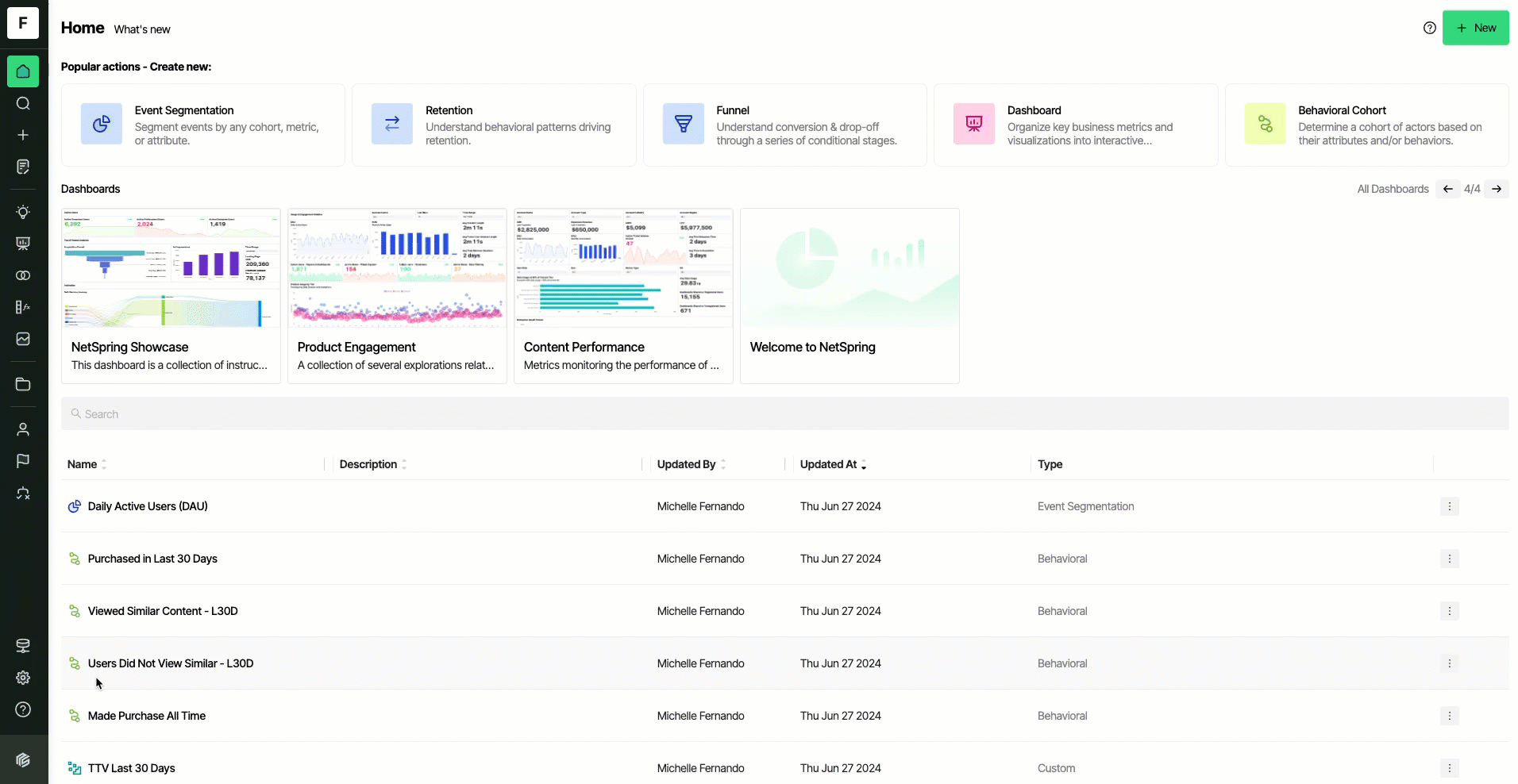Open settings gear in sidebar

pyautogui.click(x=23, y=678)
